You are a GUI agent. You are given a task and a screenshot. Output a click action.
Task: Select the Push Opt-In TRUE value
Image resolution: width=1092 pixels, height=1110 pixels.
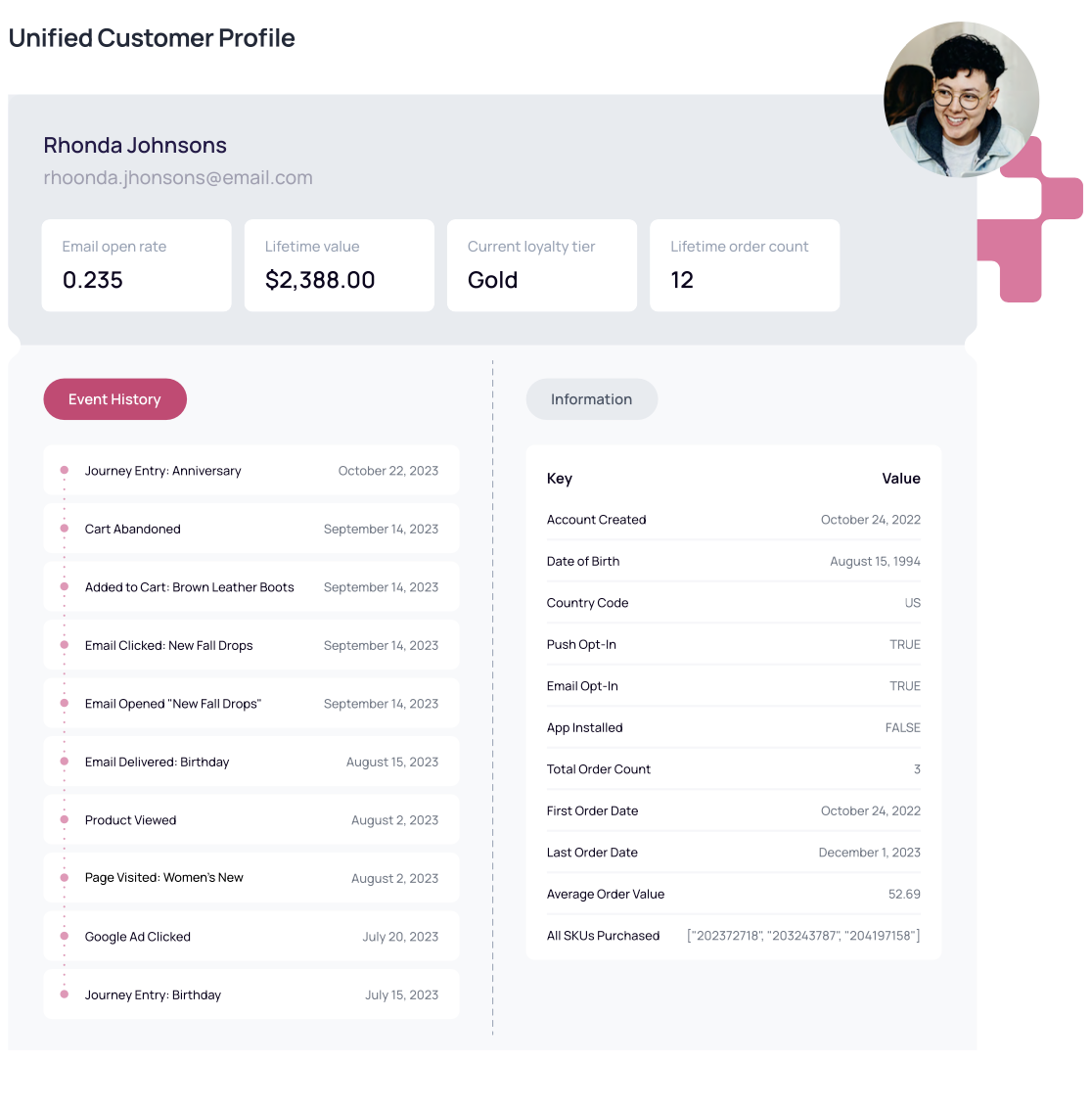904,645
